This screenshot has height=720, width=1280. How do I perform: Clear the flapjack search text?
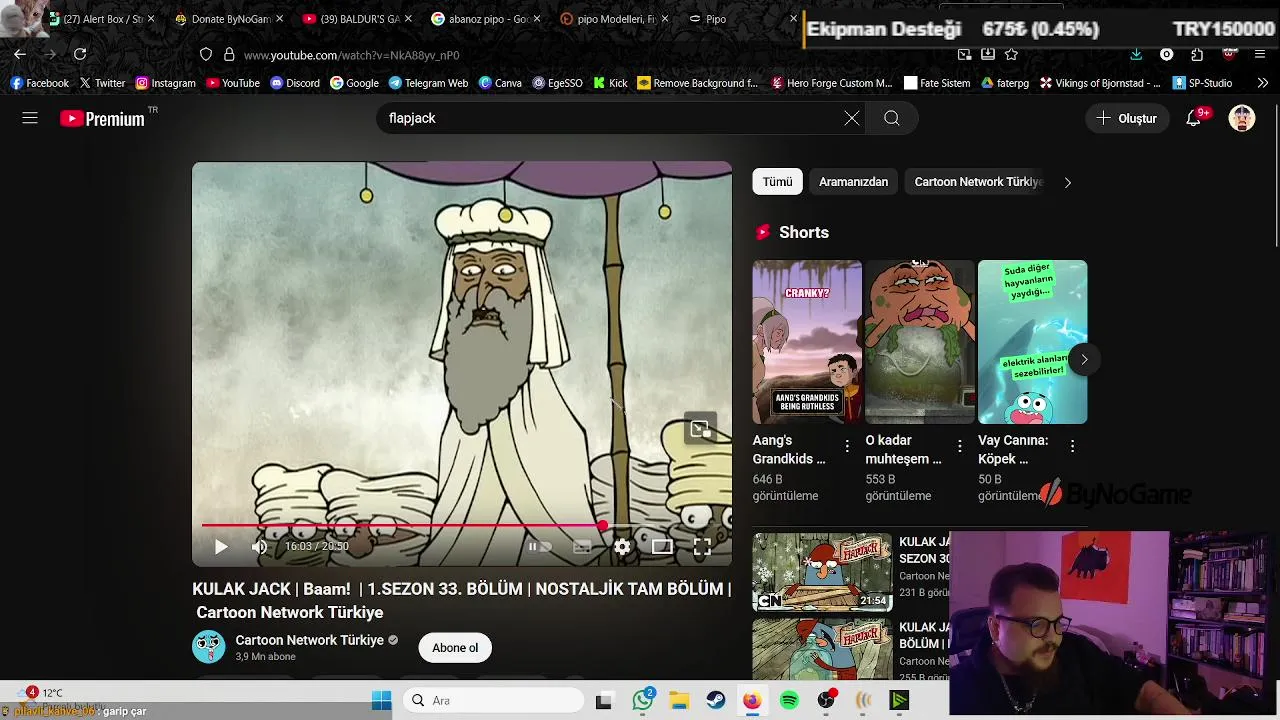851,118
